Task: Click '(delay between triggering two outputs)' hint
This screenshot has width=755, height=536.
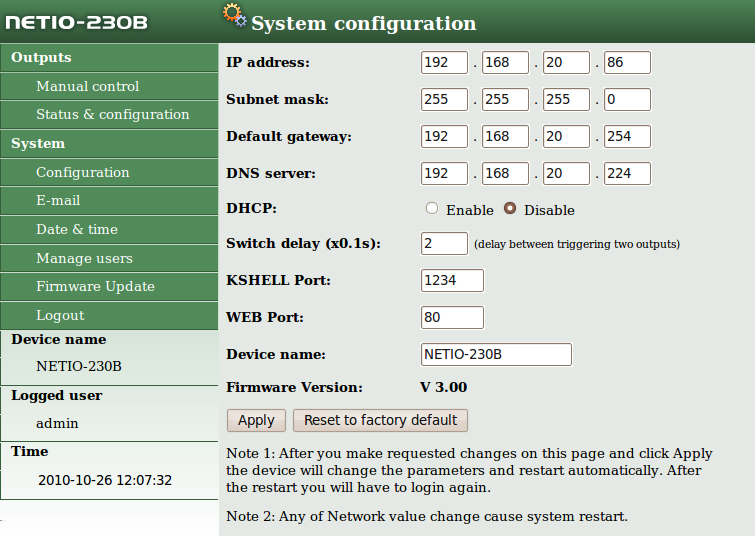Action: 577,244
